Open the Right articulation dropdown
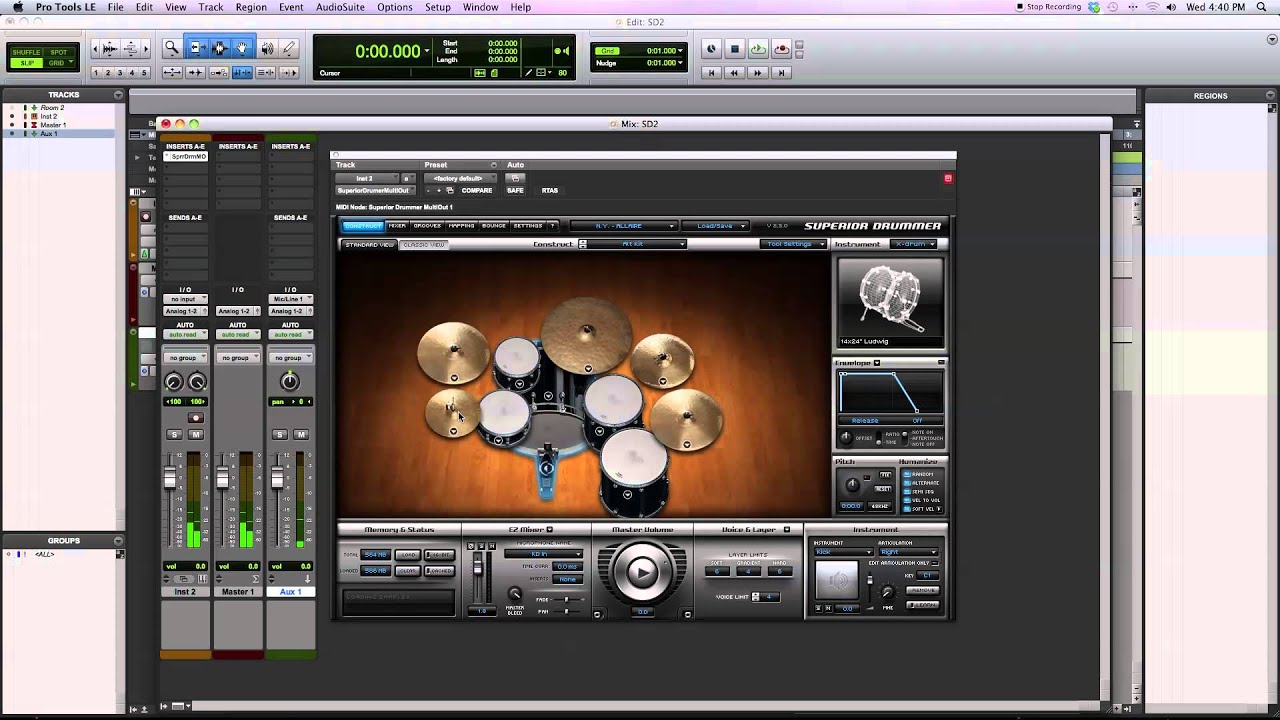 908,552
